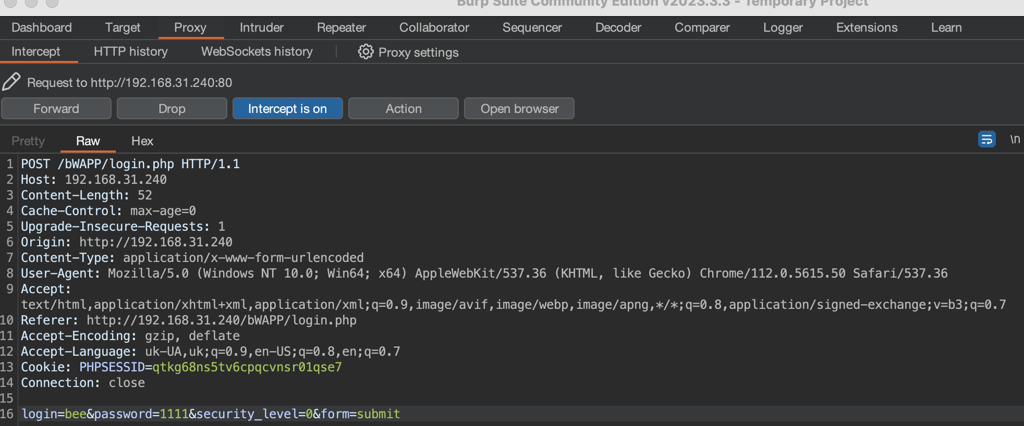Viewport: 1024px width, 426px height.
Task: Select the Intercept sub-tab
Action: (x=36, y=51)
